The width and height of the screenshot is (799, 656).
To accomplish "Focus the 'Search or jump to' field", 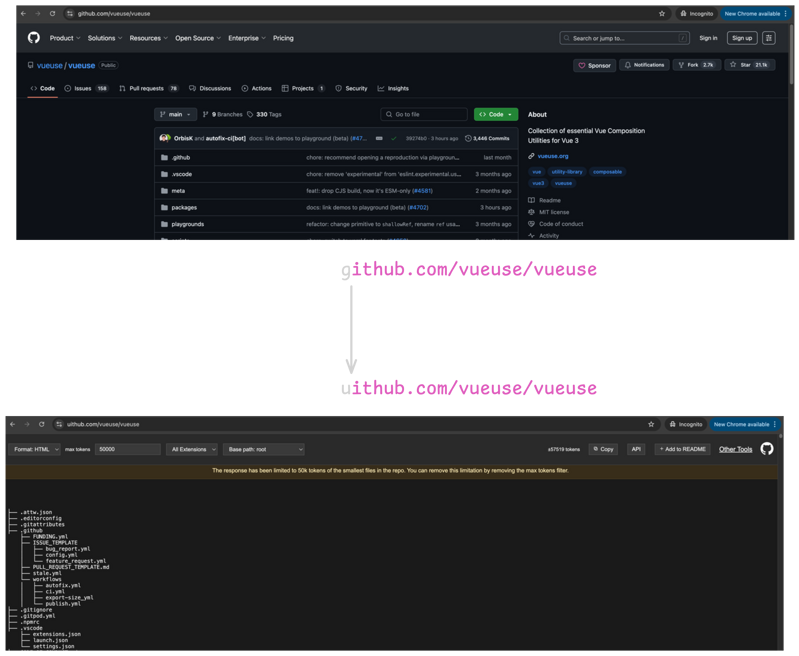I will tap(624, 38).
